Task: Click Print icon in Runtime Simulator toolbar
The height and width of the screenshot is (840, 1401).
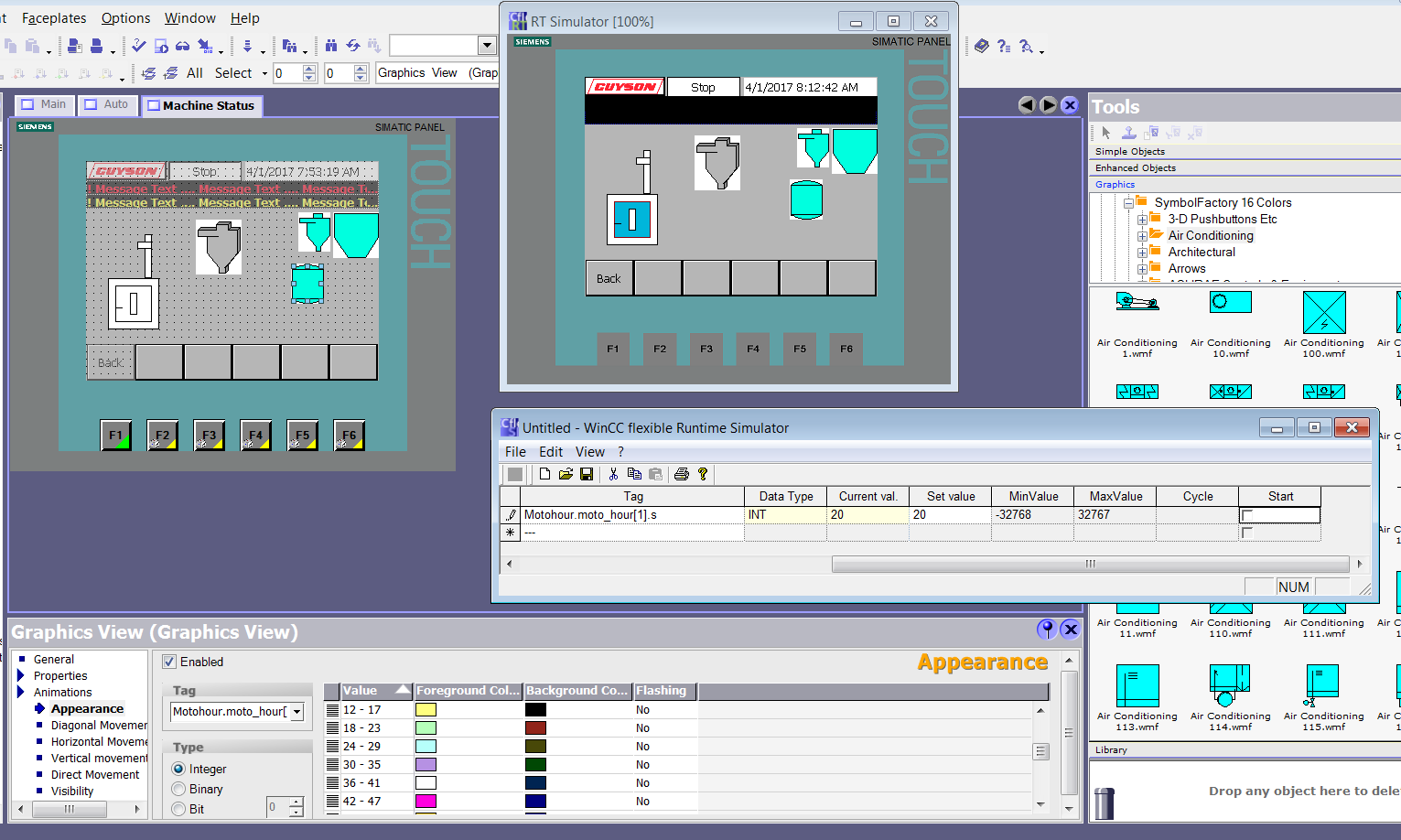Action: coord(681,474)
